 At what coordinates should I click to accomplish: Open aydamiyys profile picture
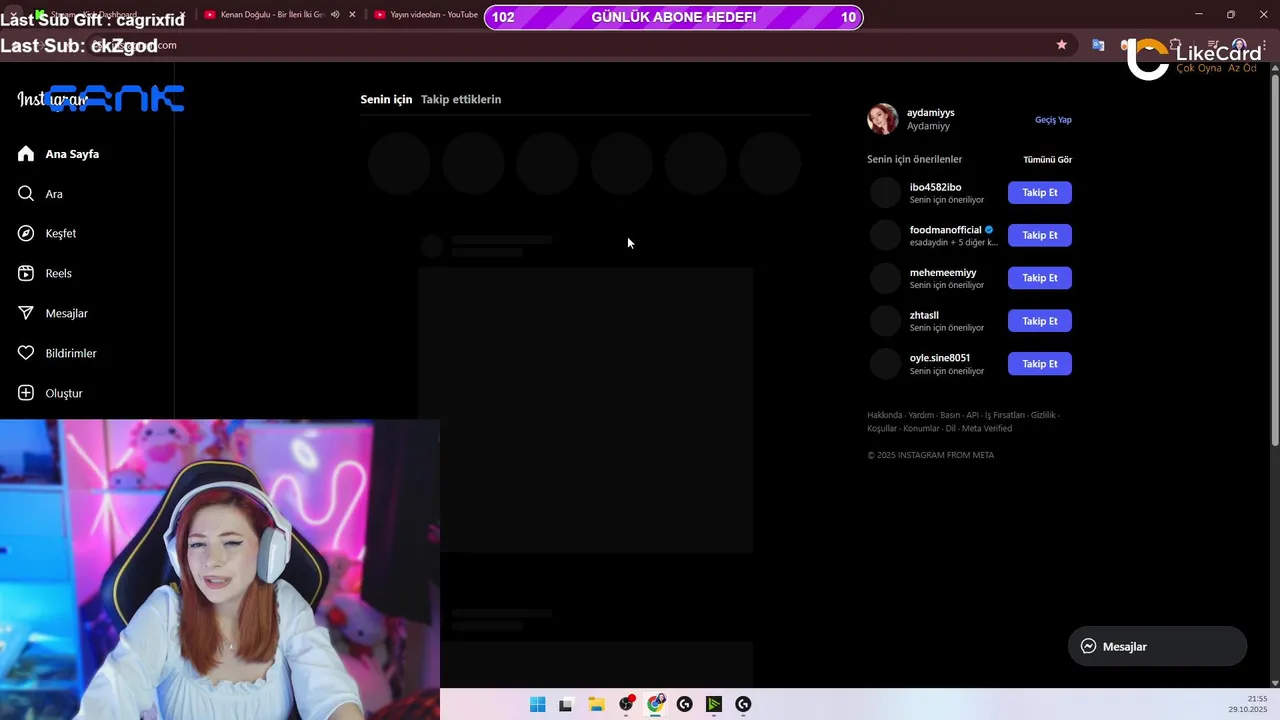(883, 119)
